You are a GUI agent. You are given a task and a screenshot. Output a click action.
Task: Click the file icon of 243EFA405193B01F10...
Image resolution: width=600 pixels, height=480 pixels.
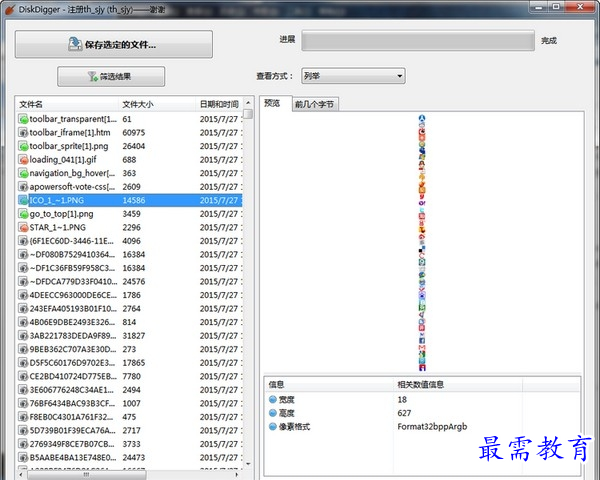(x=23, y=309)
